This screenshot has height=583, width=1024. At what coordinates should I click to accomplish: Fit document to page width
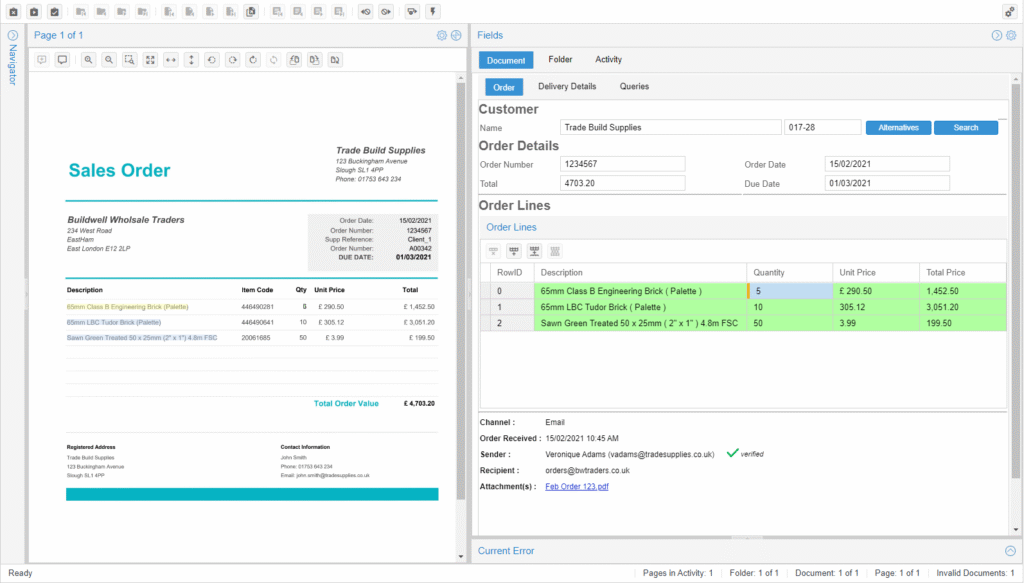(171, 60)
